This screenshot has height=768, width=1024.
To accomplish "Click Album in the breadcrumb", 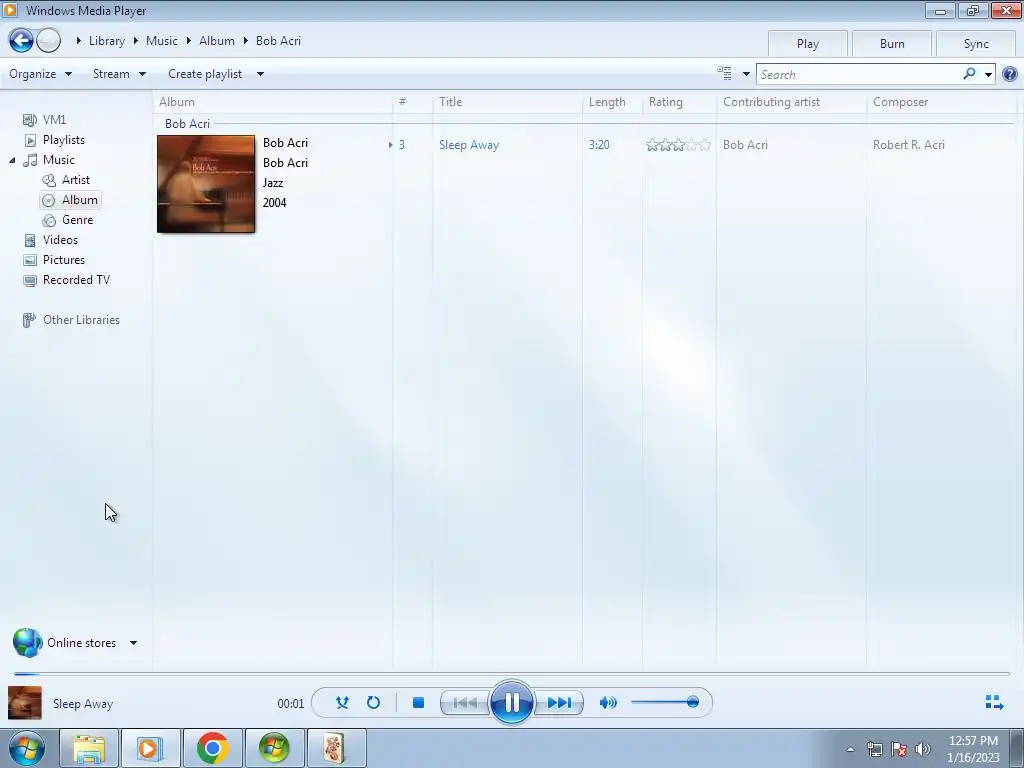I will point(217,40).
